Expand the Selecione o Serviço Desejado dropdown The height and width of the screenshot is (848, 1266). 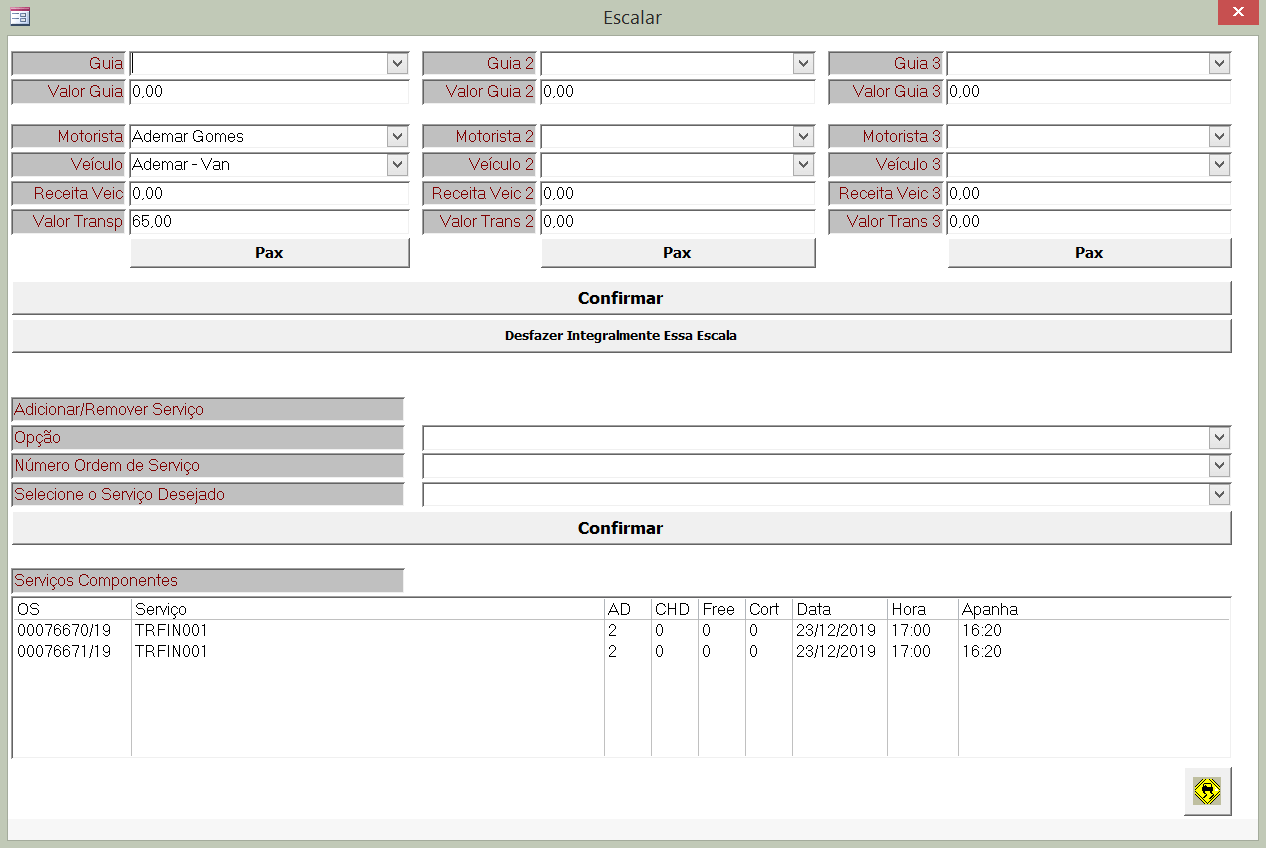pyautogui.click(x=1218, y=494)
